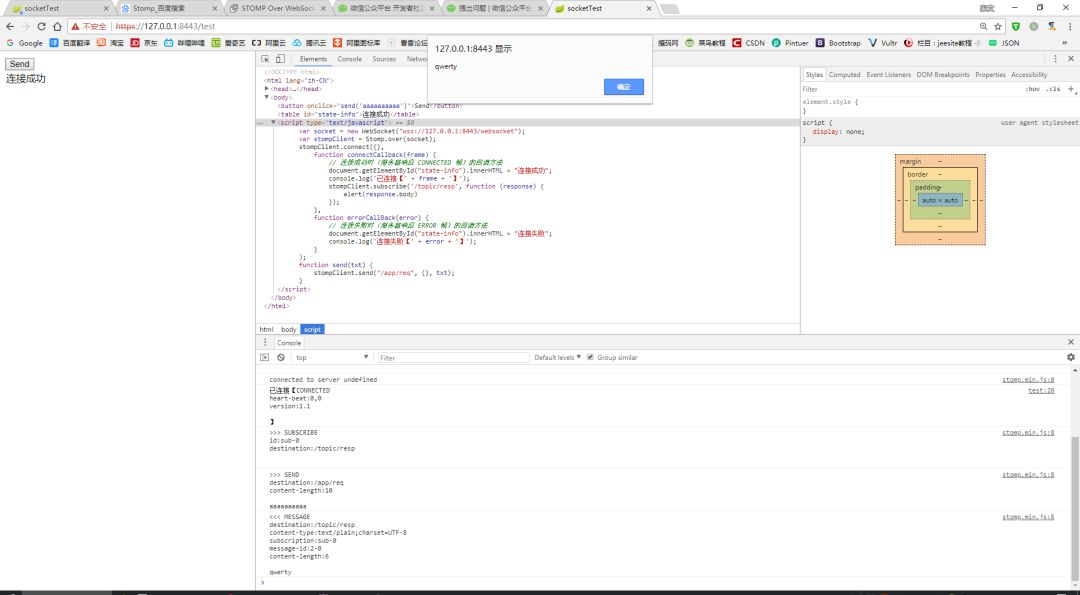Bookmark this page with the star
Image resolution: width=1080 pixels, height=595 pixels.
pyautogui.click(x=998, y=26)
